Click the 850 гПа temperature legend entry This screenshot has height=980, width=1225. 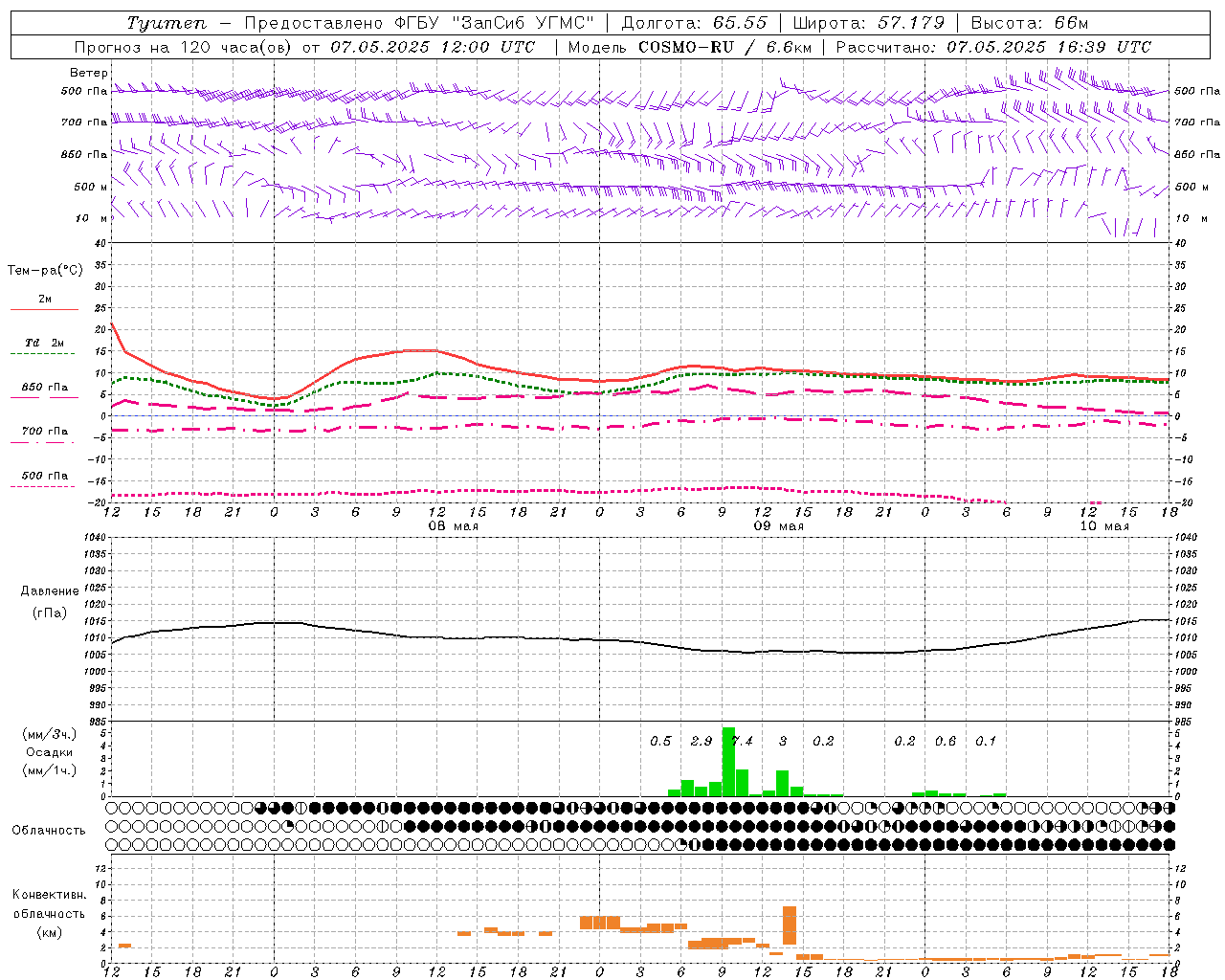[x=44, y=388]
